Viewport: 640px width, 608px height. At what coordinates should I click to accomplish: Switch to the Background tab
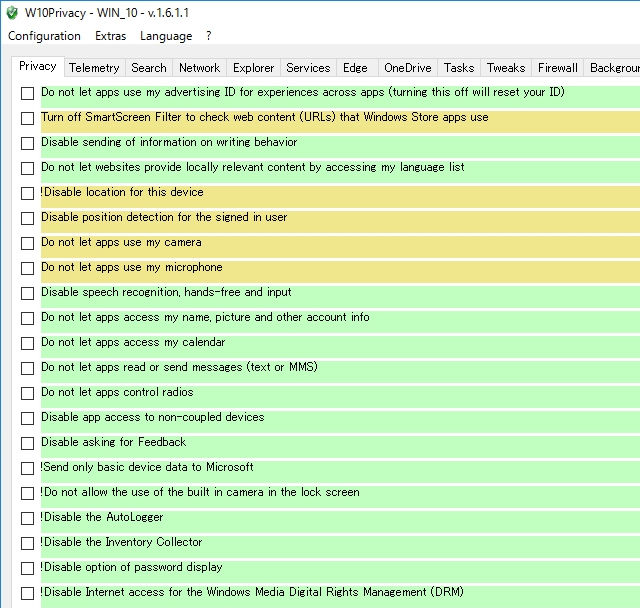tap(614, 68)
